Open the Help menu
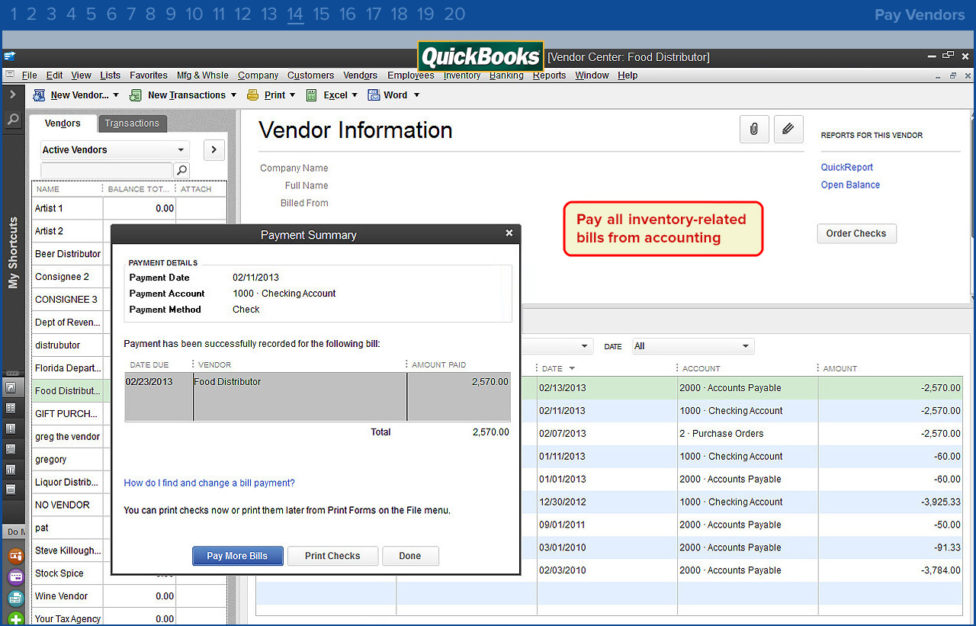The height and width of the screenshot is (626, 976). pos(627,75)
